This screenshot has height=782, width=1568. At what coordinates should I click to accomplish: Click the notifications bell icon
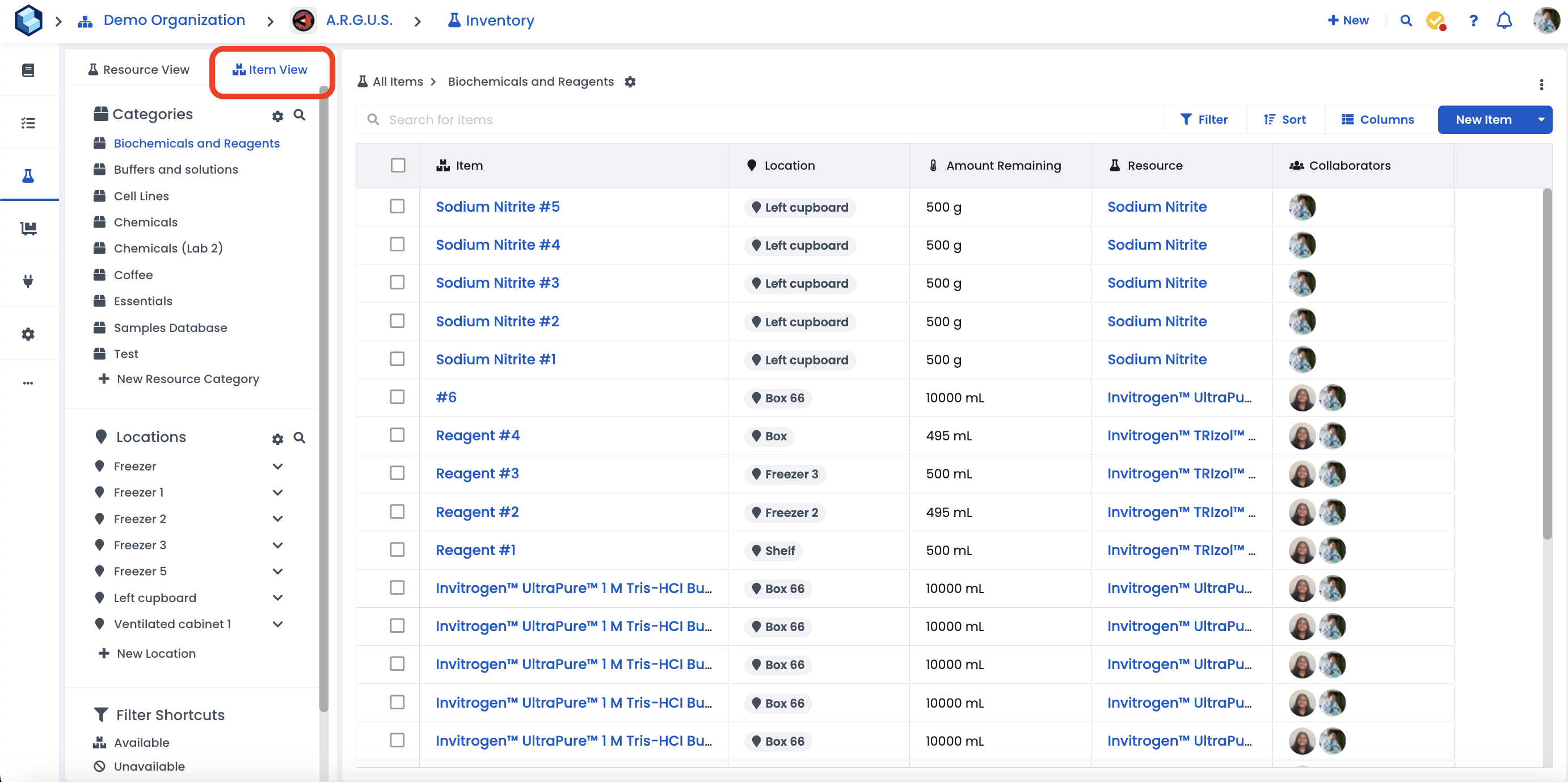click(1503, 20)
